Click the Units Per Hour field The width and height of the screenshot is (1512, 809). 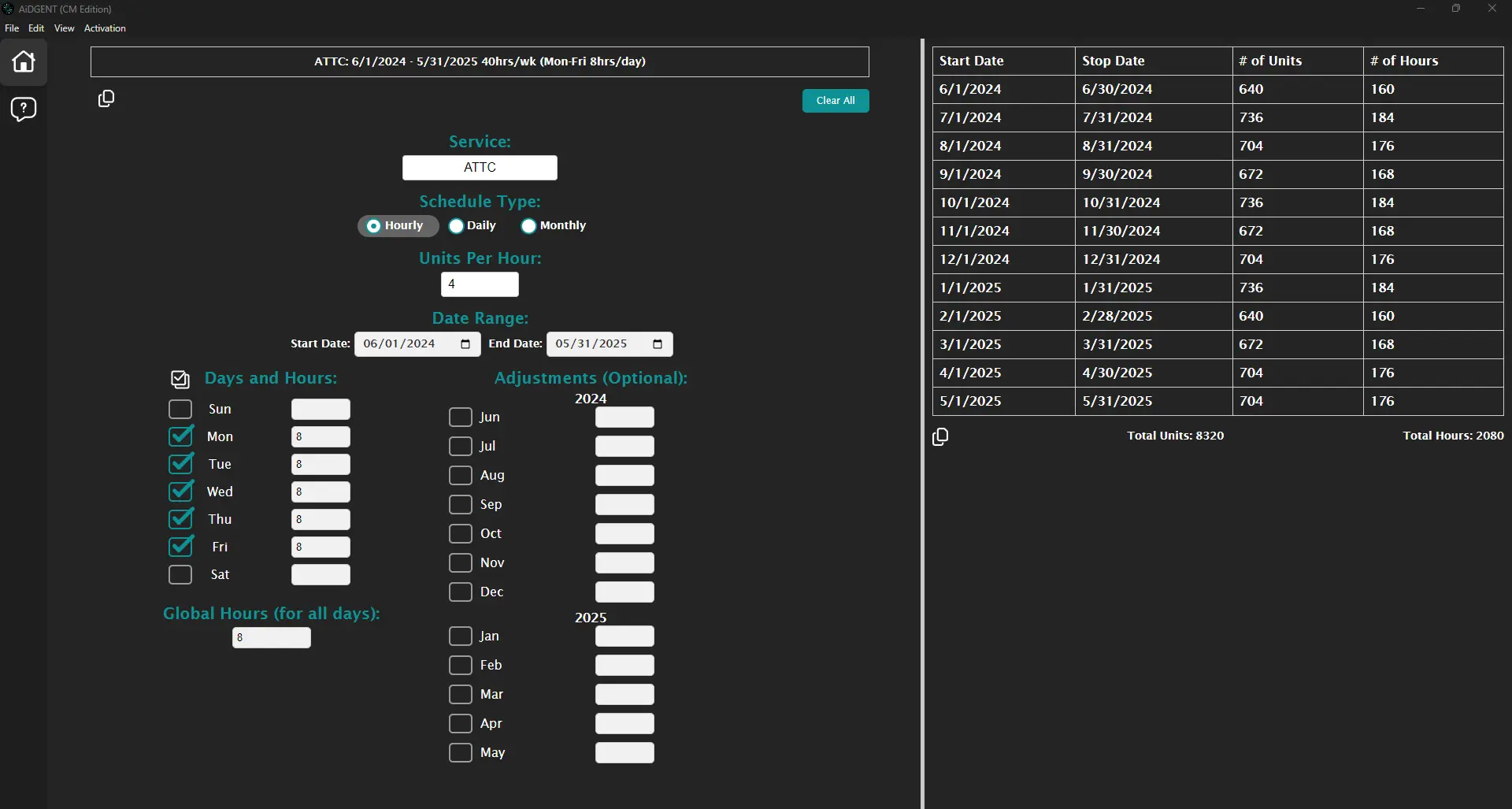point(480,284)
